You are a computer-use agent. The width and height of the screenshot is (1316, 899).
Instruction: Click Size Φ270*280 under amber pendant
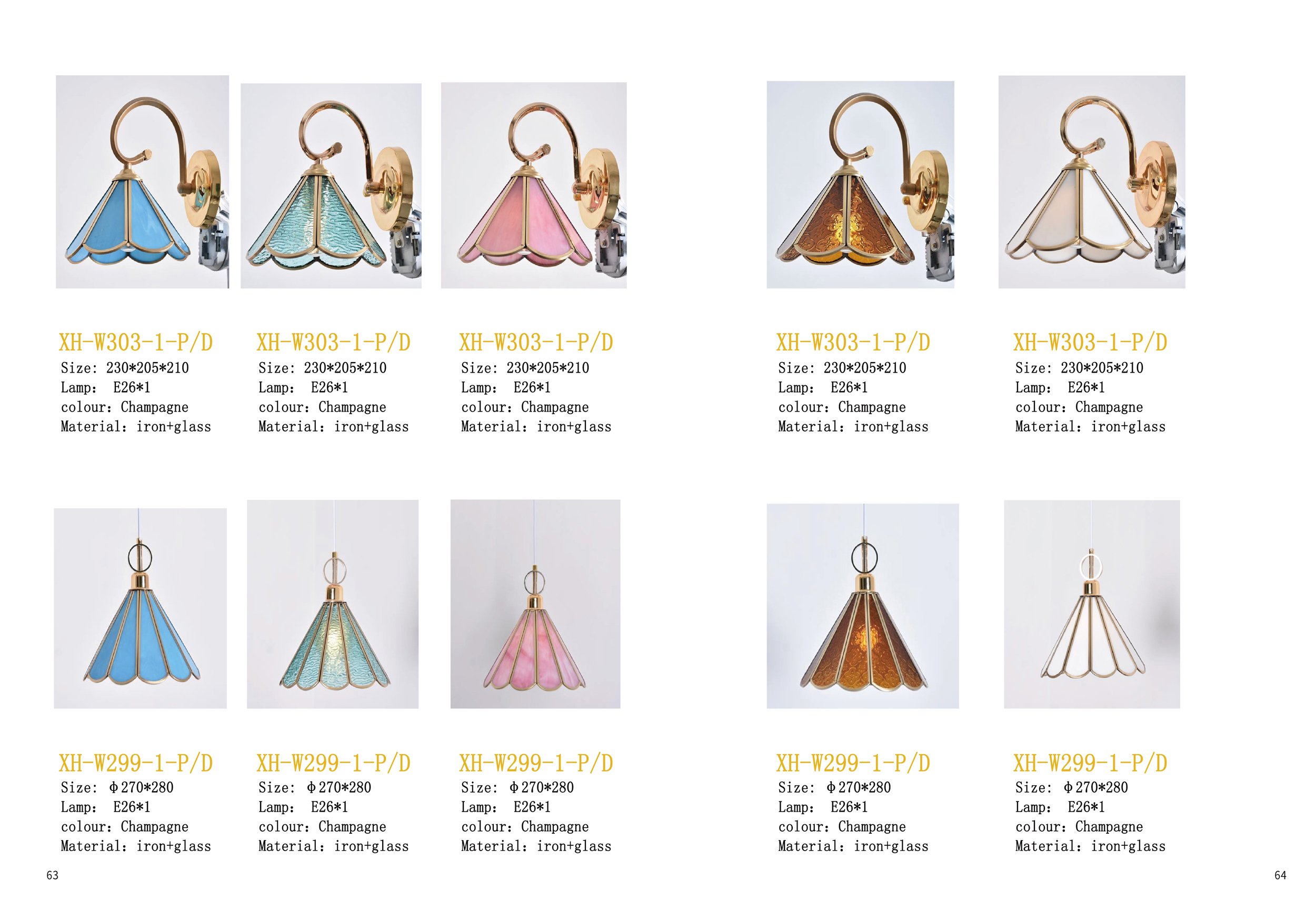click(834, 787)
